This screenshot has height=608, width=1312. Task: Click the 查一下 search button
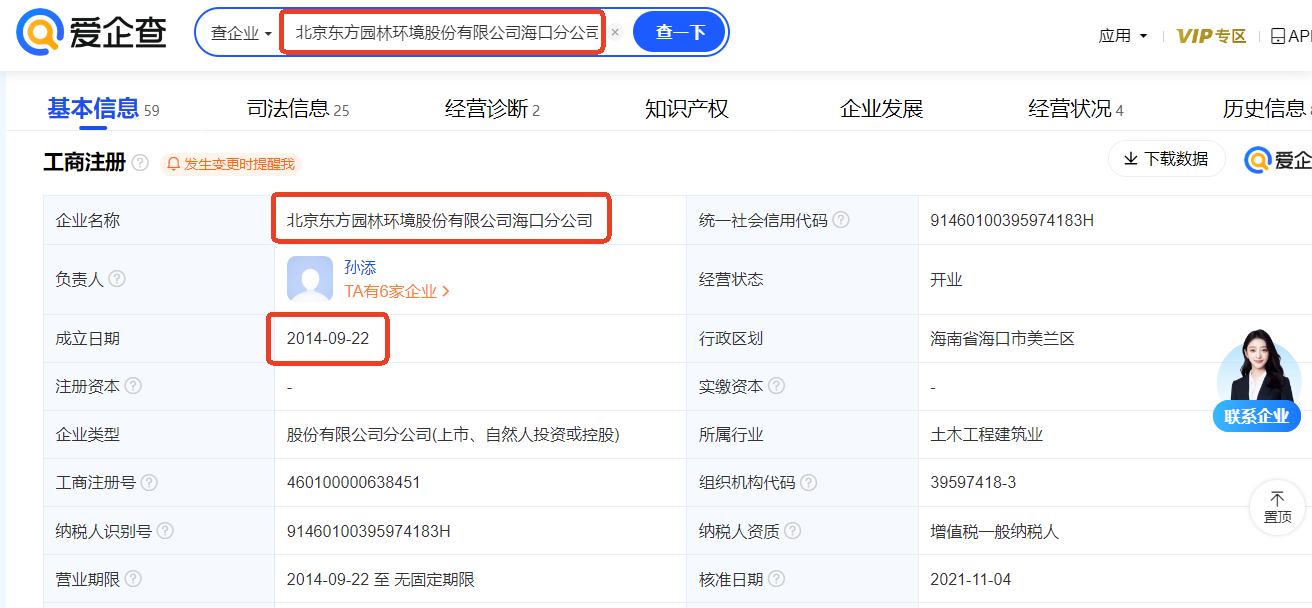(680, 33)
